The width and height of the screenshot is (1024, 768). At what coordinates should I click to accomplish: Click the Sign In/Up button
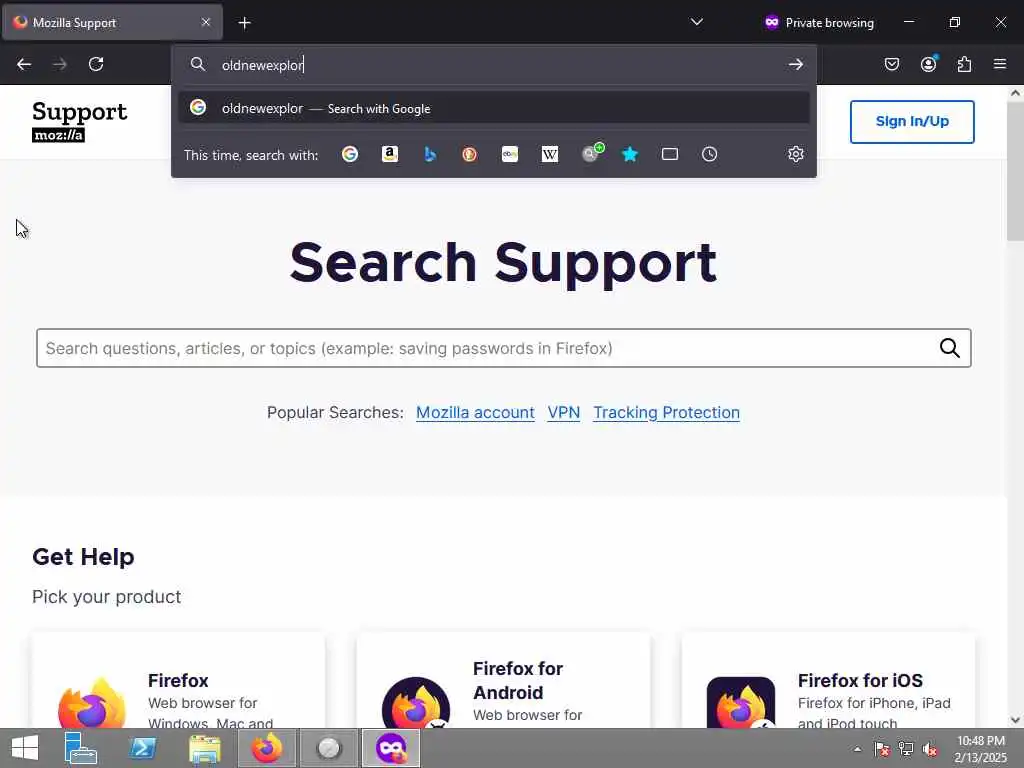tap(912, 121)
